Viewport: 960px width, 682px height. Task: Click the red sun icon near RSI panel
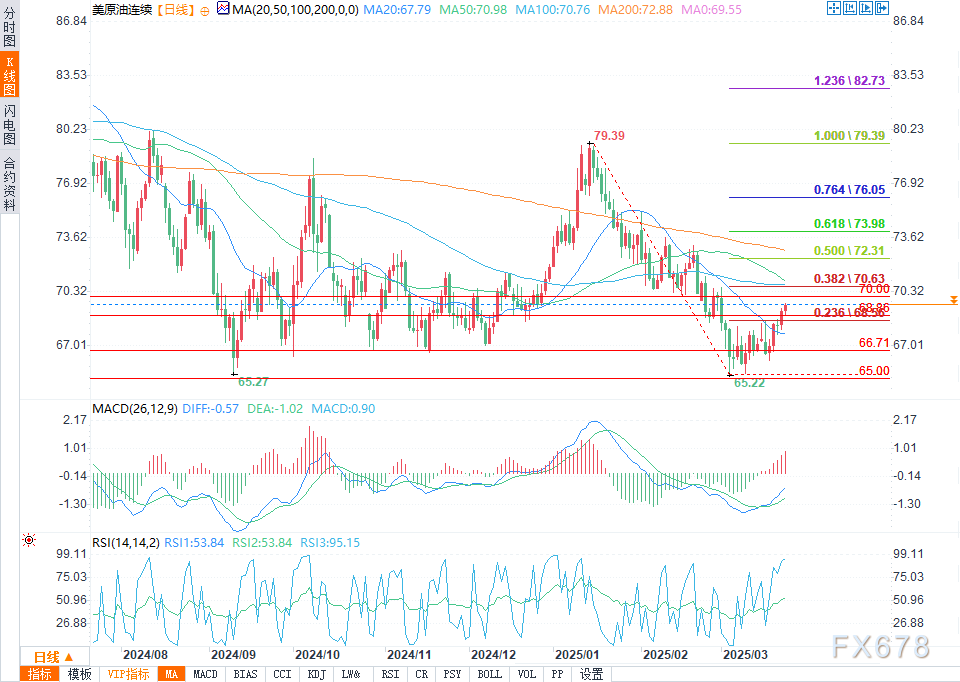click(29, 541)
